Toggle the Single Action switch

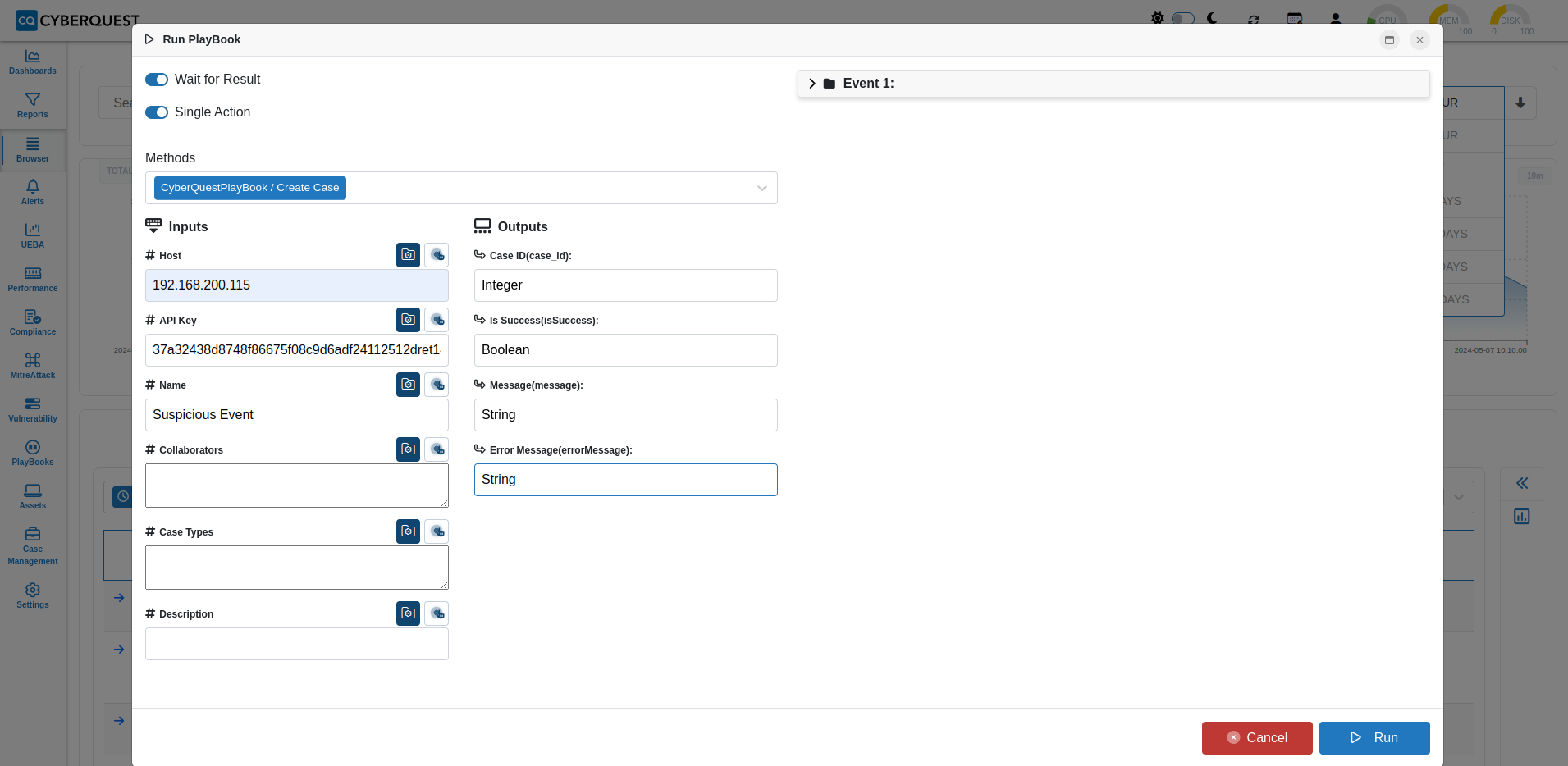(x=157, y=112)
